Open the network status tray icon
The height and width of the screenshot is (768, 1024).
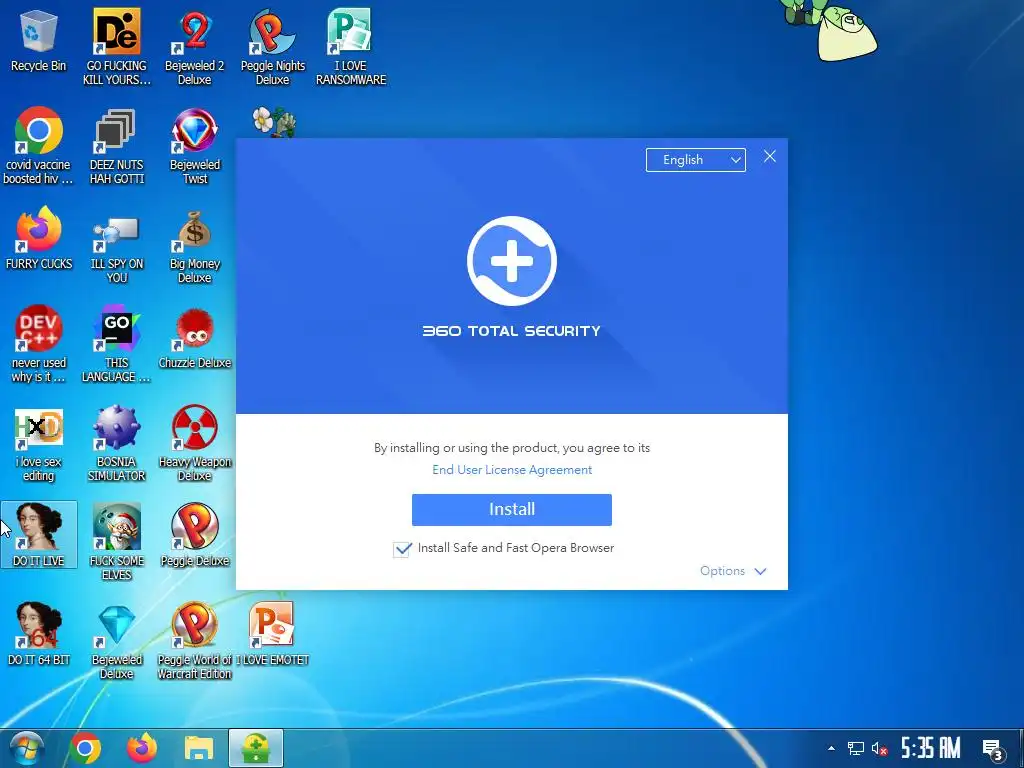(856, 748)
